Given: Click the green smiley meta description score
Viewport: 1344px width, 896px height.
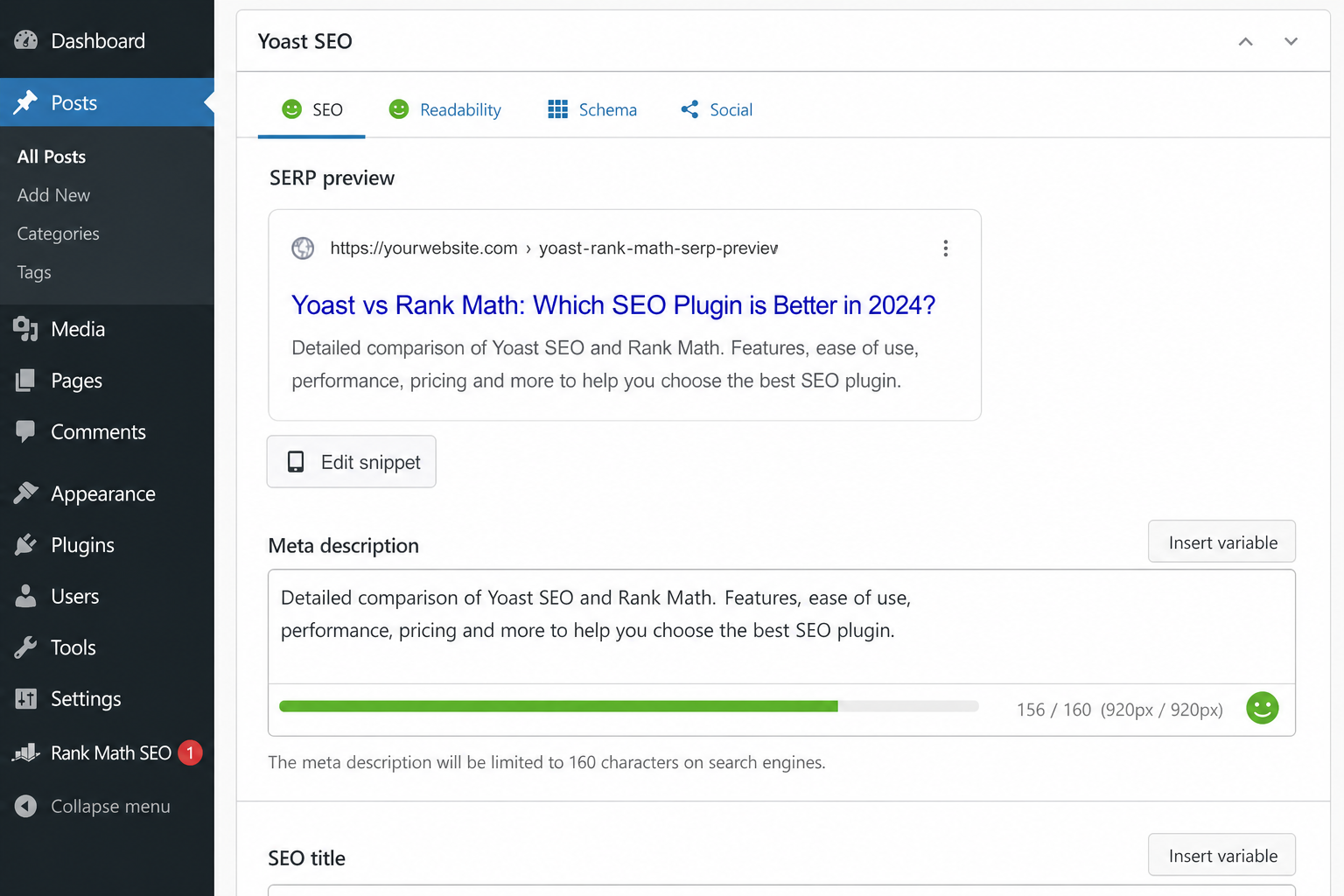Looking at the screenshot, I should pyautogui.click(x=1263, y=708).
